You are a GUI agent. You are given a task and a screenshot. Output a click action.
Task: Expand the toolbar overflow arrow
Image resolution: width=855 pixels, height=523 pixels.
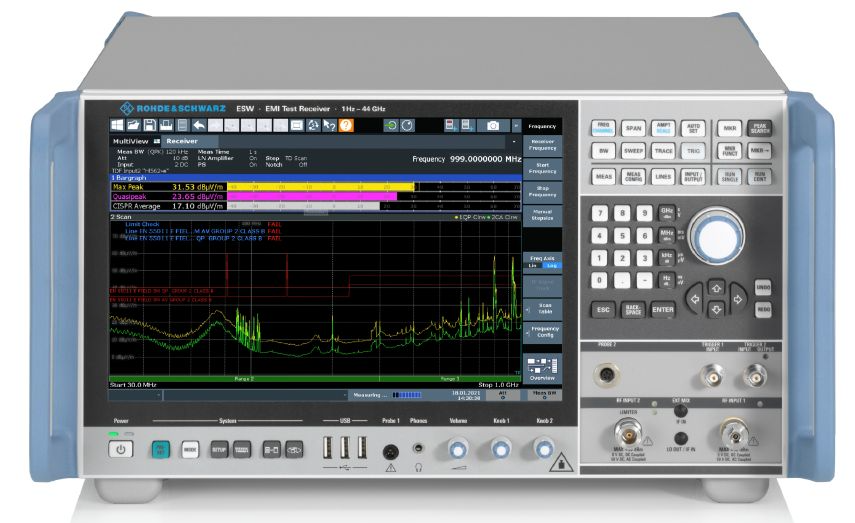(x=516, y=125)
